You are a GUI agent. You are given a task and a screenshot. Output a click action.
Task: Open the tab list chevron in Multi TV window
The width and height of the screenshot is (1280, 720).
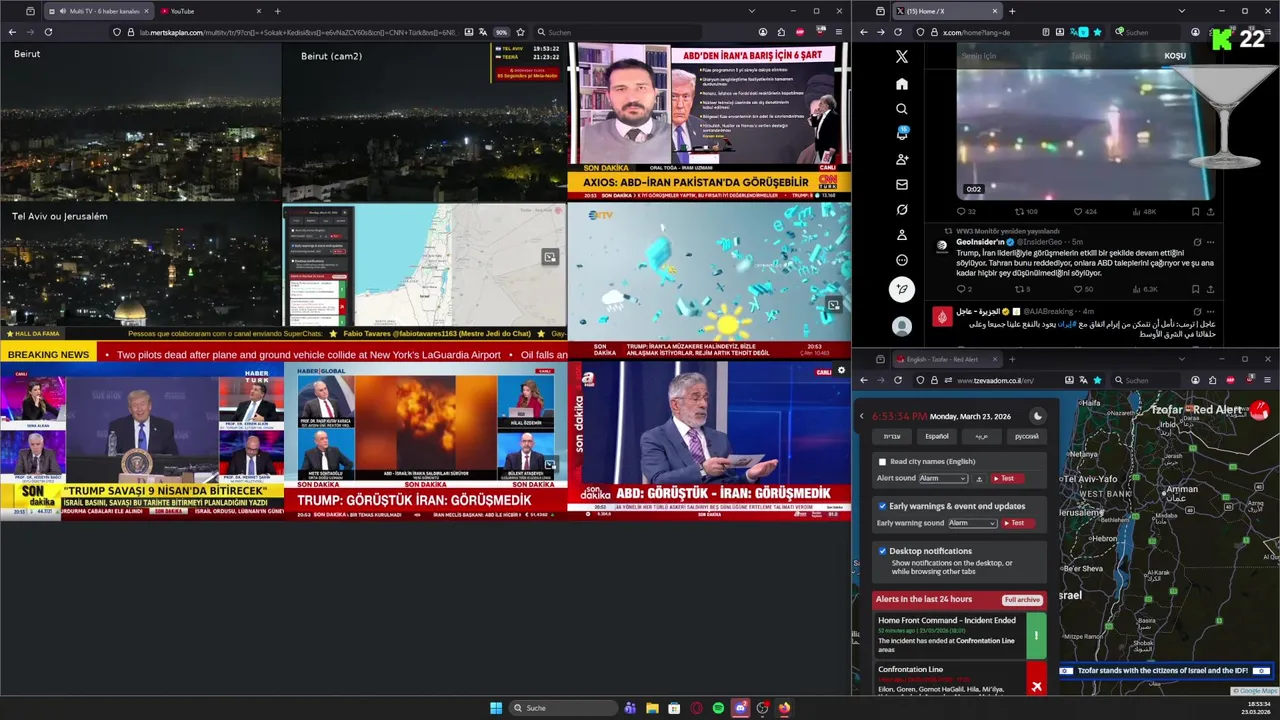point(752,11)
